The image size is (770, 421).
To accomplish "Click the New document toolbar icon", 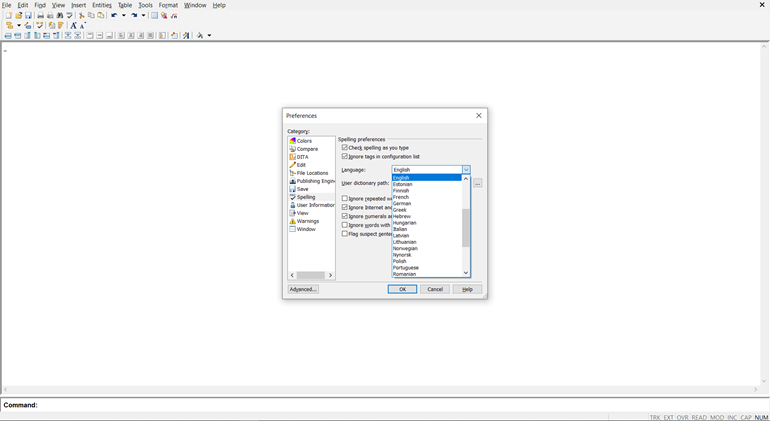I will pyautogui.click(x=9, y=16).
